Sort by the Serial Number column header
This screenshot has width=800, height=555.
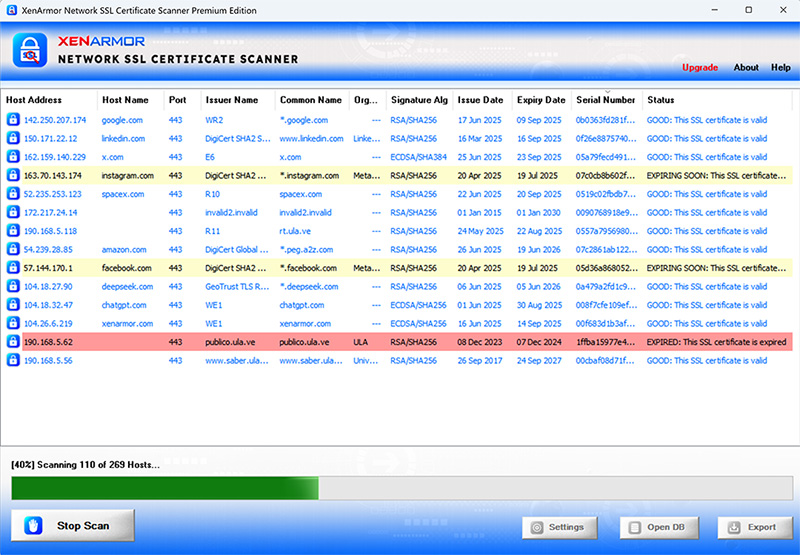point(606,100)
